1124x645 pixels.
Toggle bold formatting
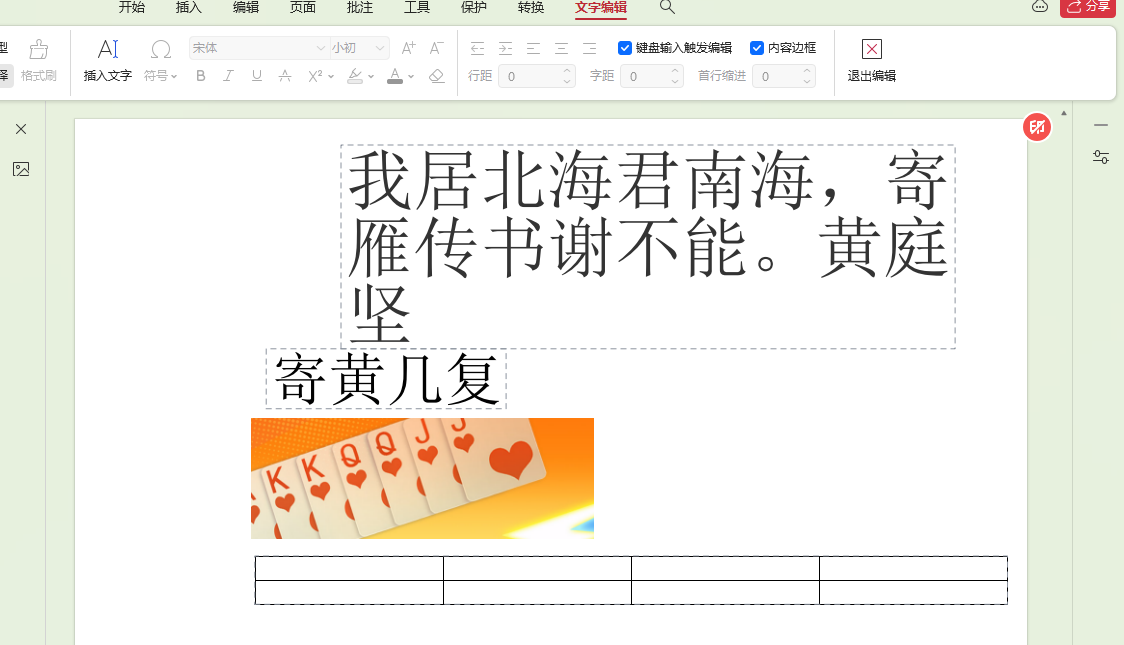point(201,76)
